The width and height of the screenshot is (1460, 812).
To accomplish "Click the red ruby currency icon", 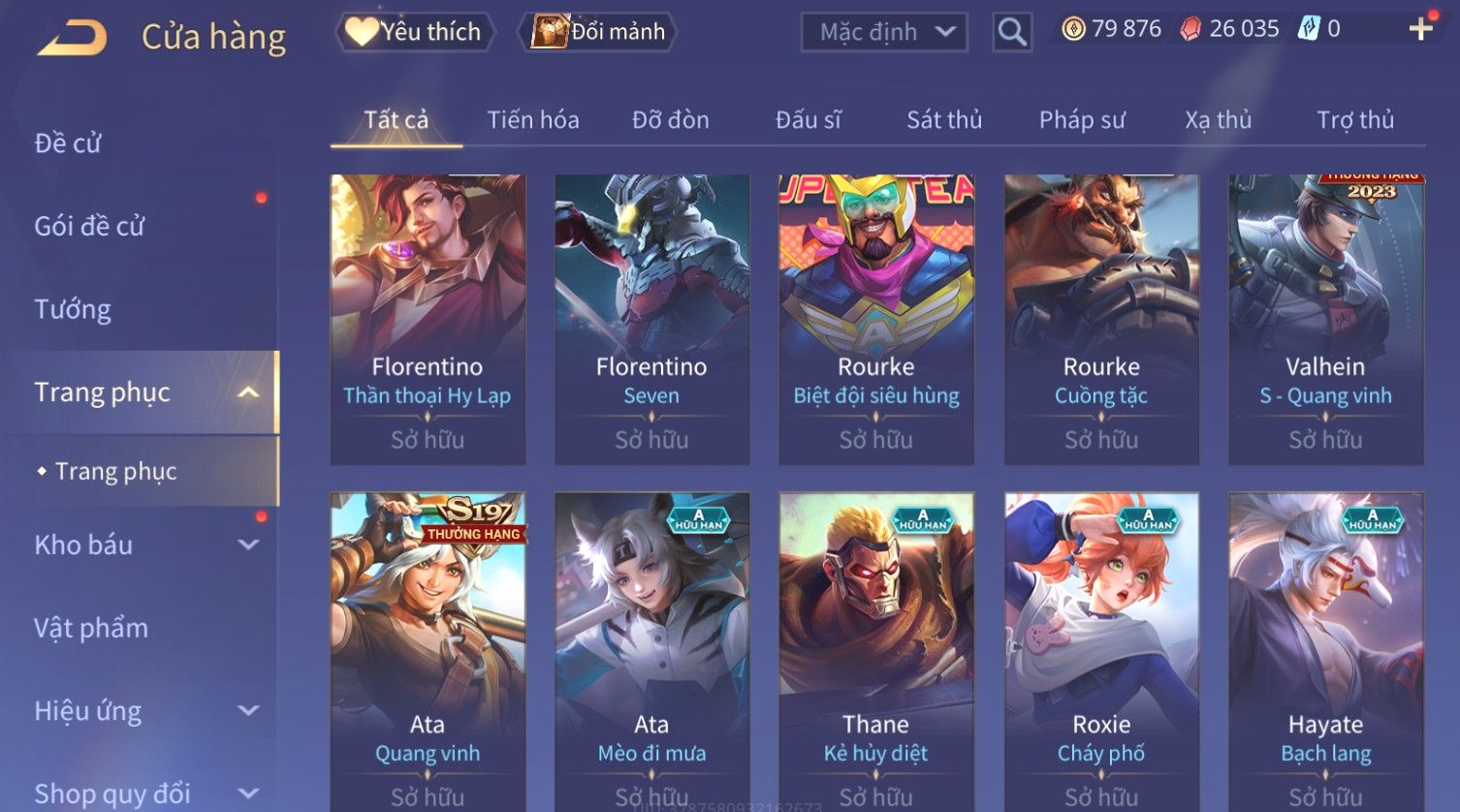I will tap(1190, 29).
